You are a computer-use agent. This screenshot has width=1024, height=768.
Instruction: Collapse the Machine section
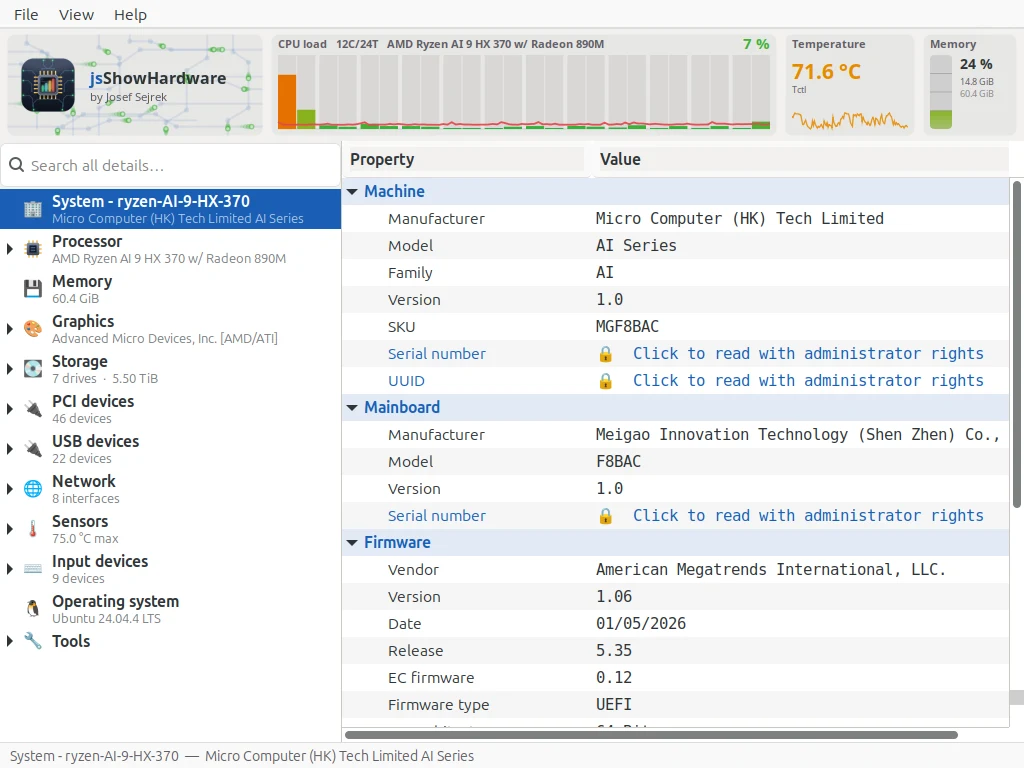352,191
